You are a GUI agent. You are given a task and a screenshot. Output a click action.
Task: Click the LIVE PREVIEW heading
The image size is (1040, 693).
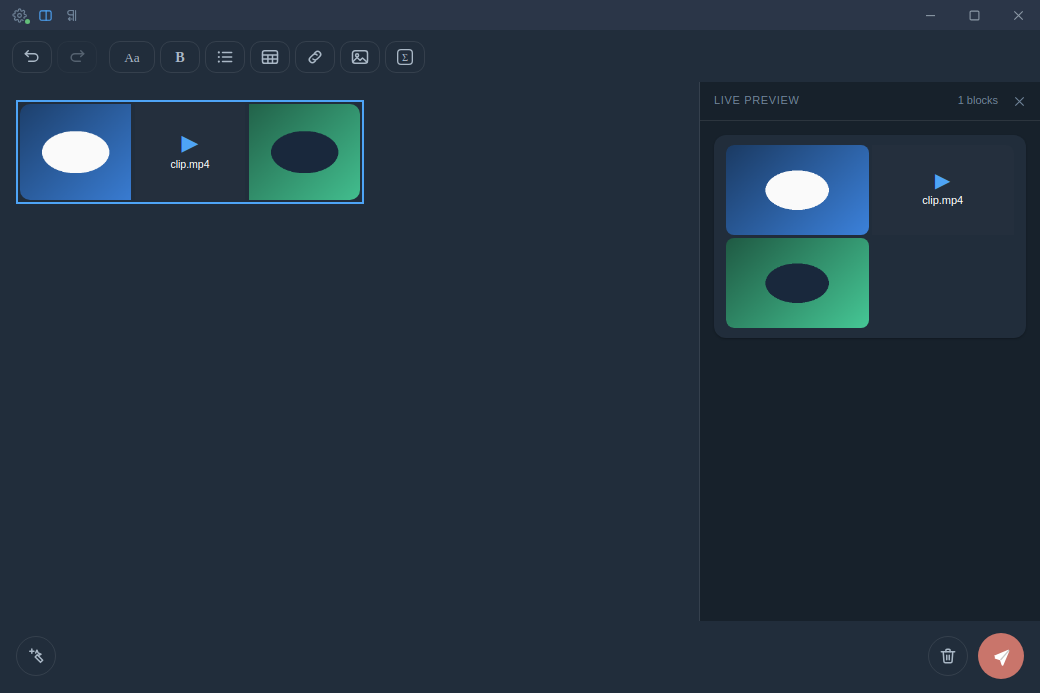pyautogui.click(x=756, y=100)
